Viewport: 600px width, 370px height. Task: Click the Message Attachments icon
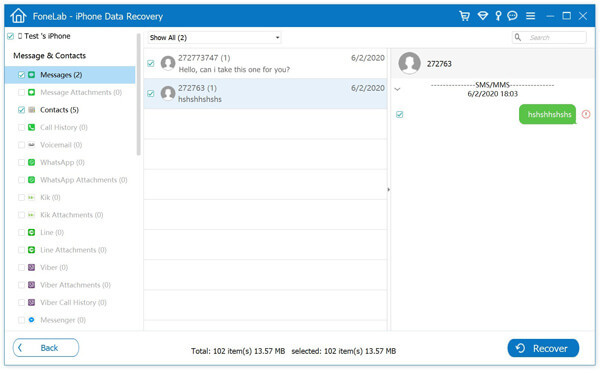click(31, 92)
